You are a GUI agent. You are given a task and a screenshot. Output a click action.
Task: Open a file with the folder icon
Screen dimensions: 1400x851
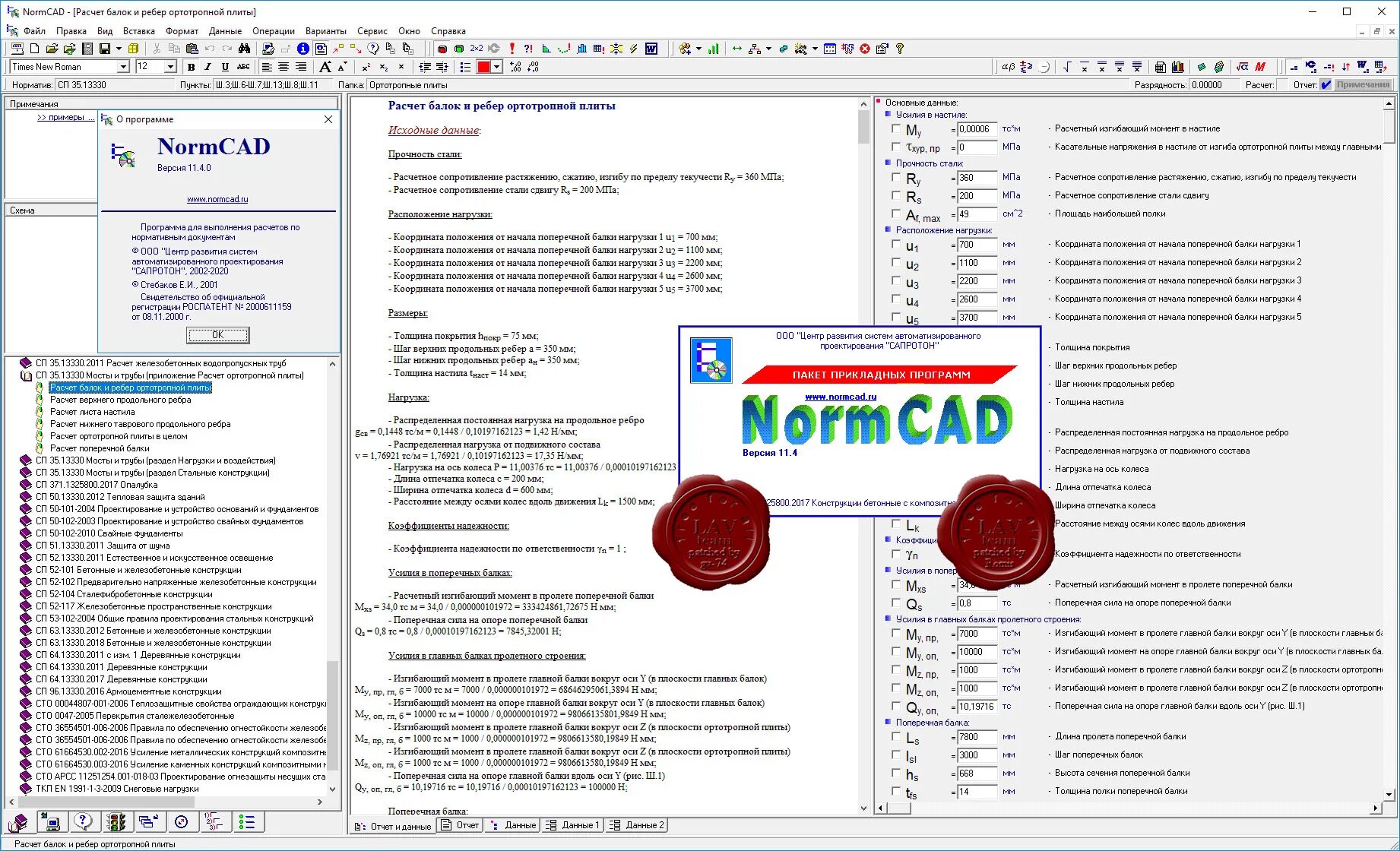[52, 49]
